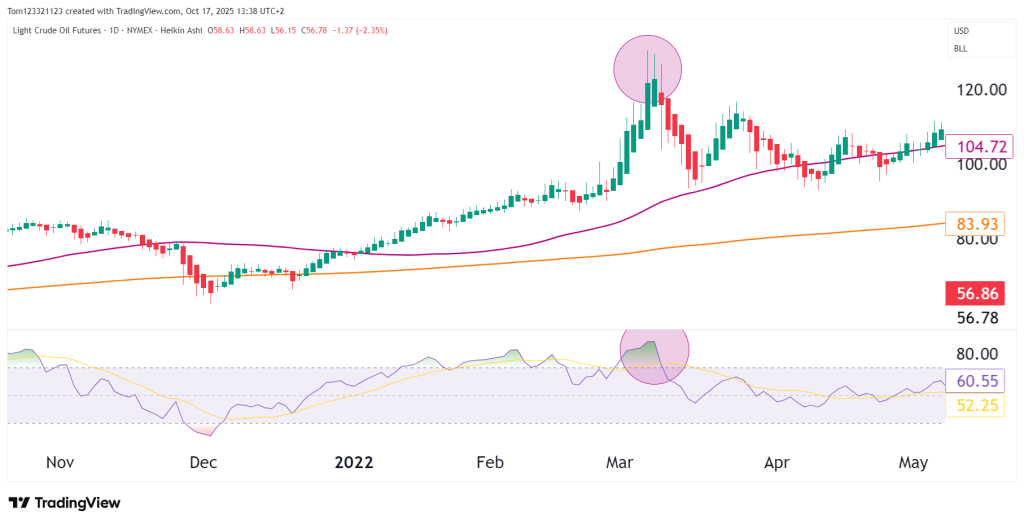Click the red 56.86 current price tag
This screenshot has height=524, width=1024.
pos(980,294)
